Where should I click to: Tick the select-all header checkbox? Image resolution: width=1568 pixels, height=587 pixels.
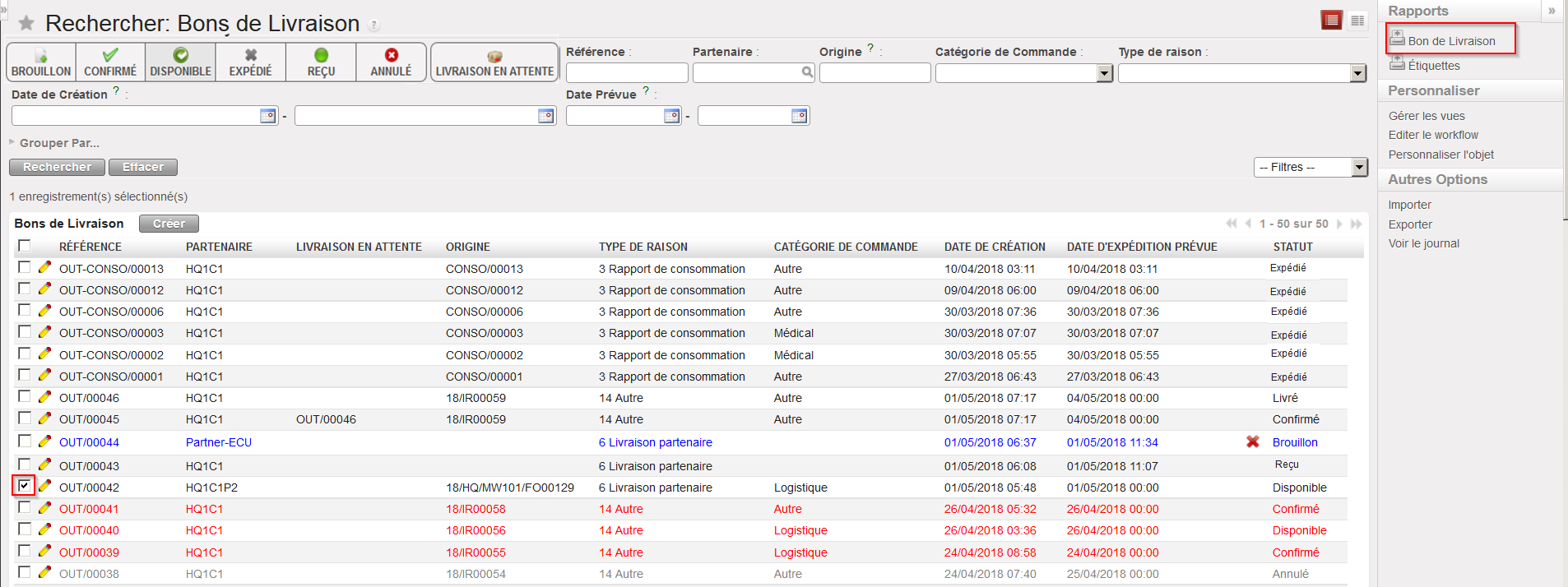[x=25, y=246]
